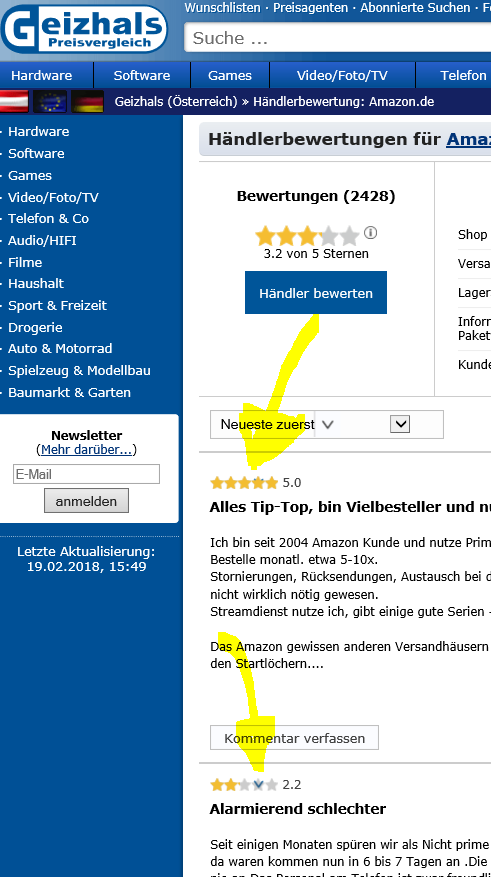The image size is (491, 877).
Task: Click the info icon beside rating stars
Action: pos(370,232)
